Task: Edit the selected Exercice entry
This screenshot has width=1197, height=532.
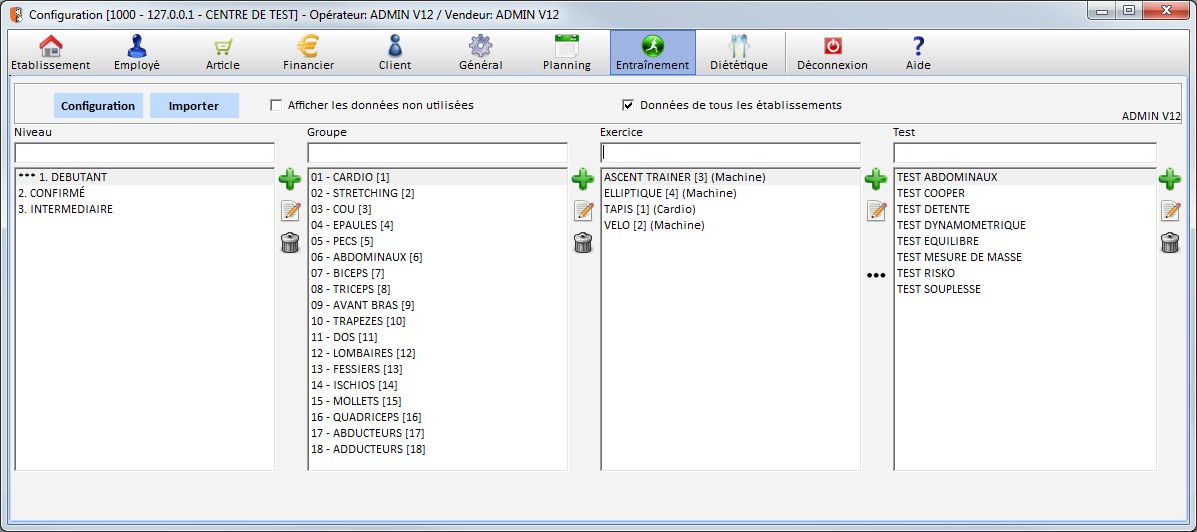Action: point(876,211)
